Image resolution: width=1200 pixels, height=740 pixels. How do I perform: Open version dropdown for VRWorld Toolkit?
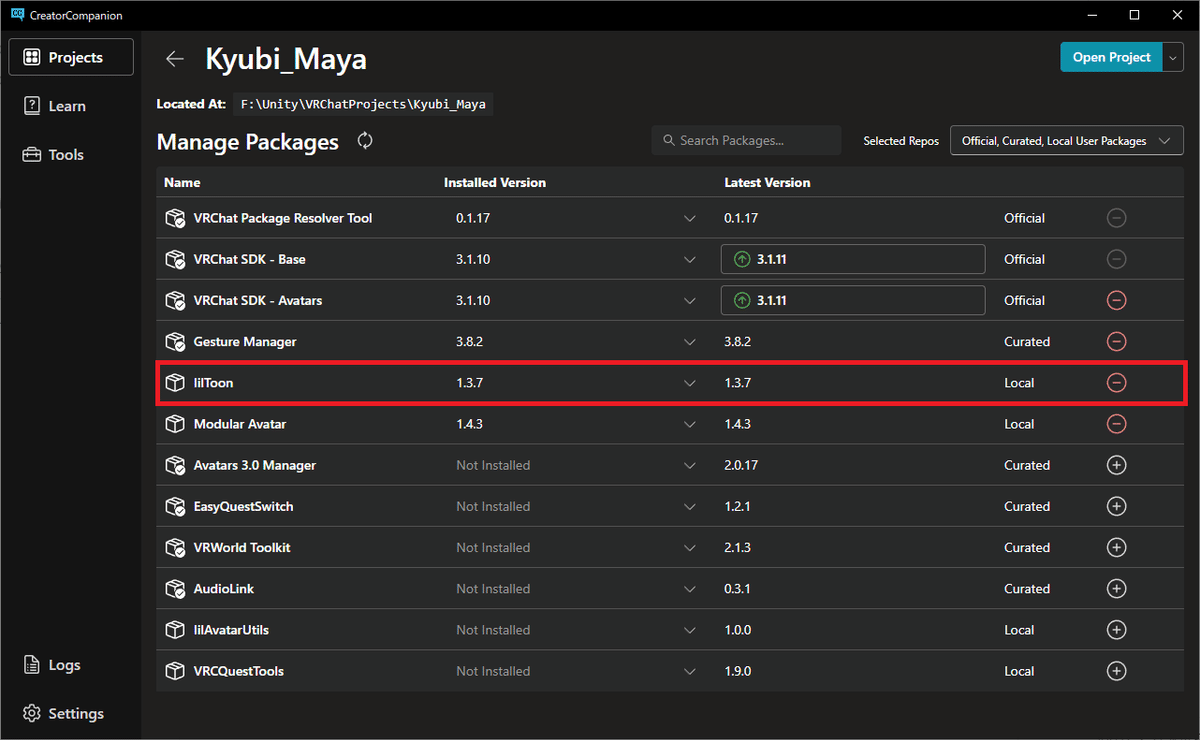point(690,547)
